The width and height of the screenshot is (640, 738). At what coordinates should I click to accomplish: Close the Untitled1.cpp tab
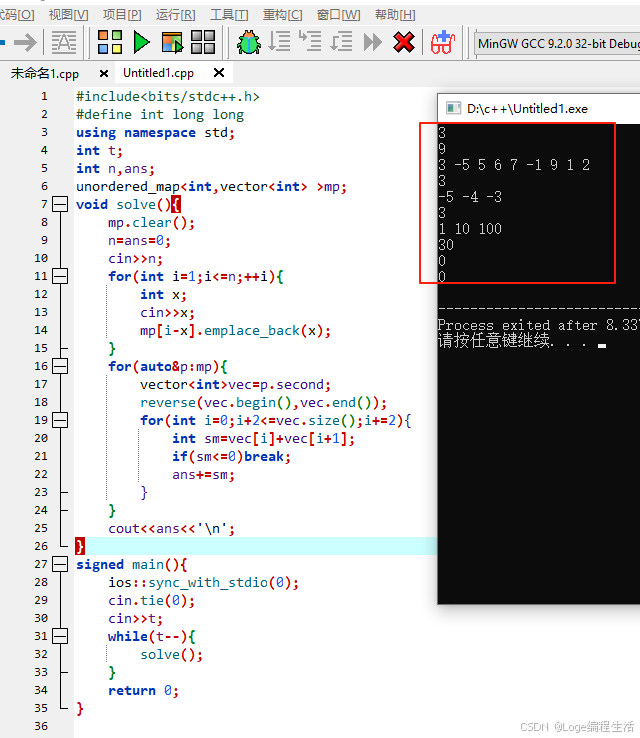click(219, 72)
